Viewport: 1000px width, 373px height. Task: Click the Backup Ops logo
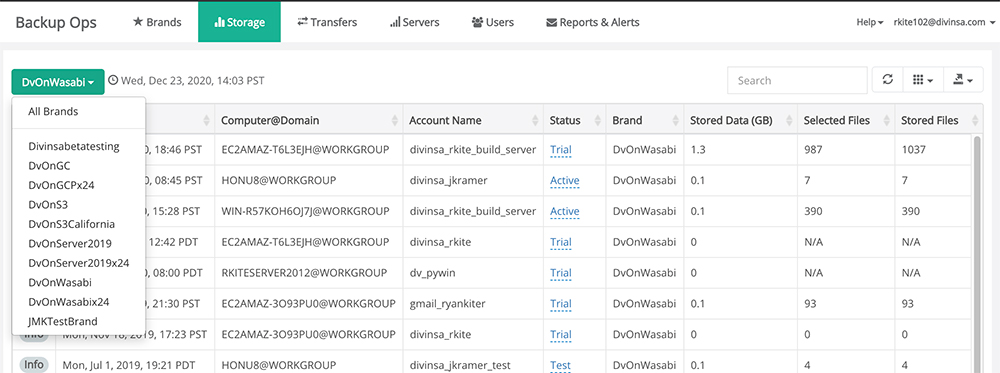pos(56,22)
